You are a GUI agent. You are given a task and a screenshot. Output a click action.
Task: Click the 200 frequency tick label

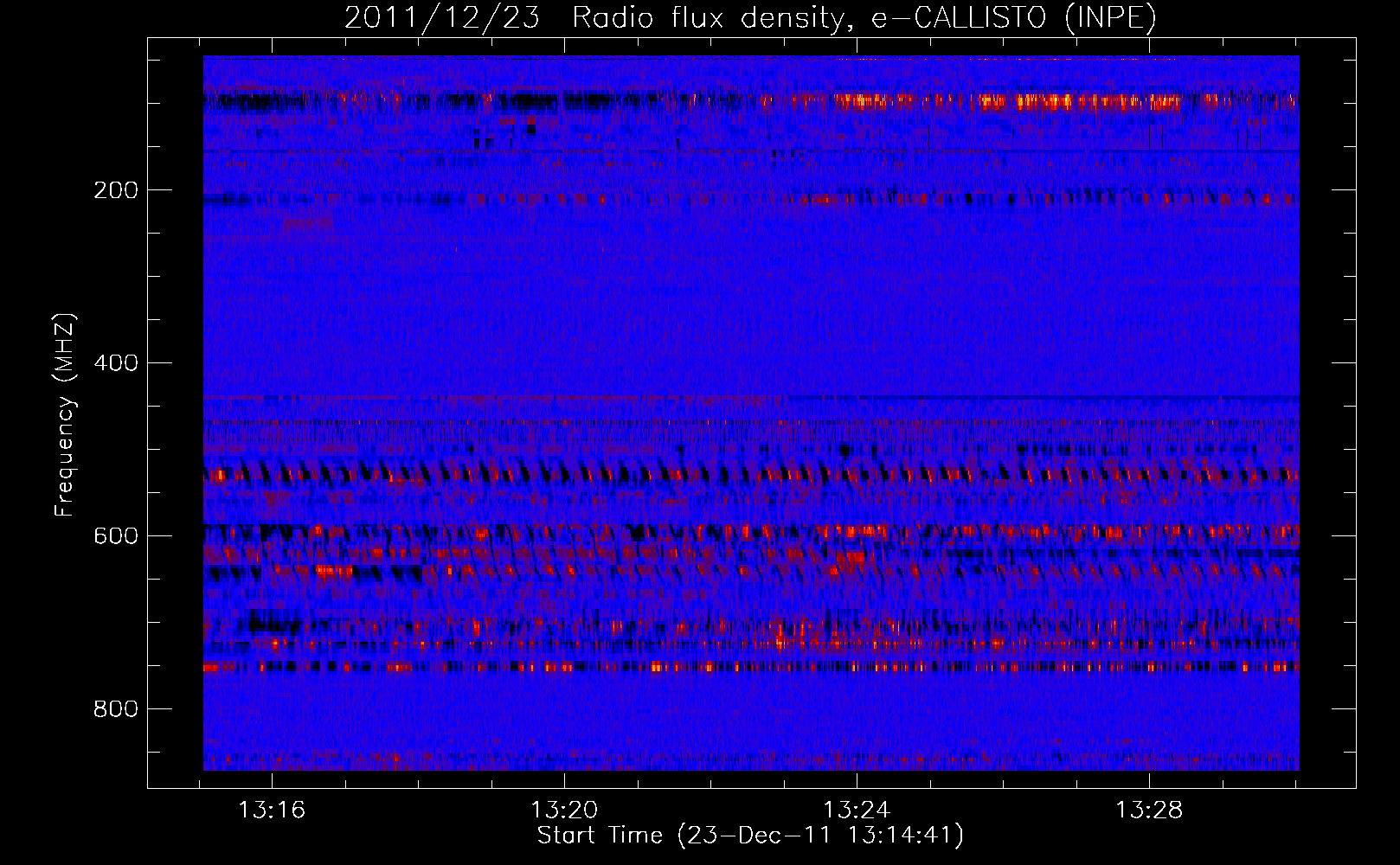116,190
